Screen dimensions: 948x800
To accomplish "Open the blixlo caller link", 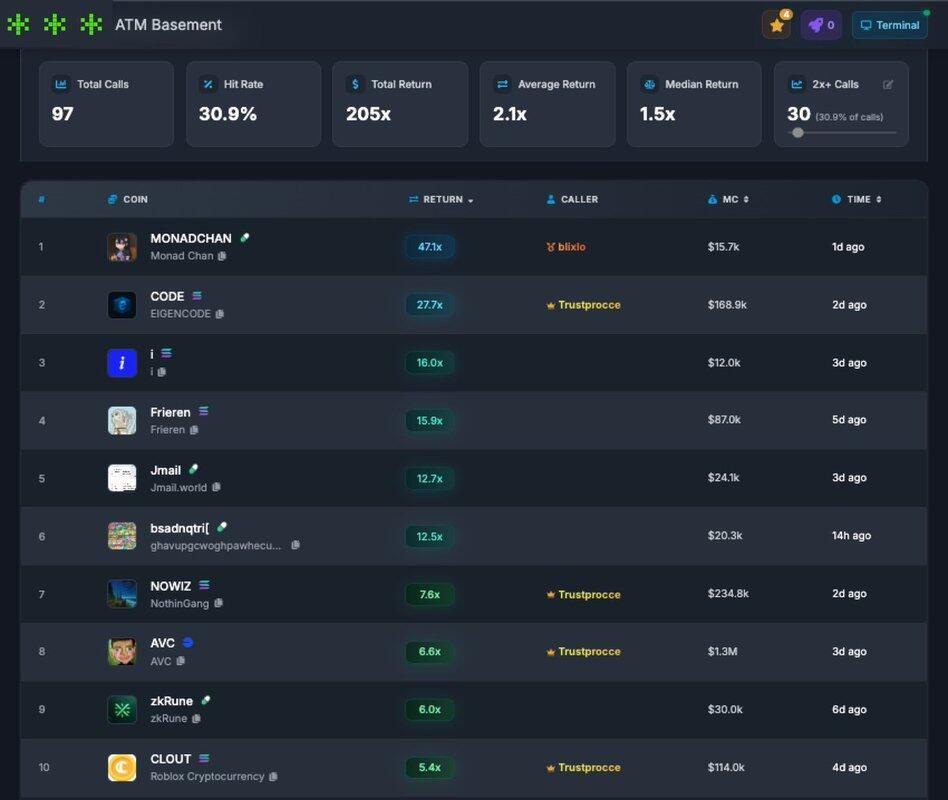I will tap(566, 247).
